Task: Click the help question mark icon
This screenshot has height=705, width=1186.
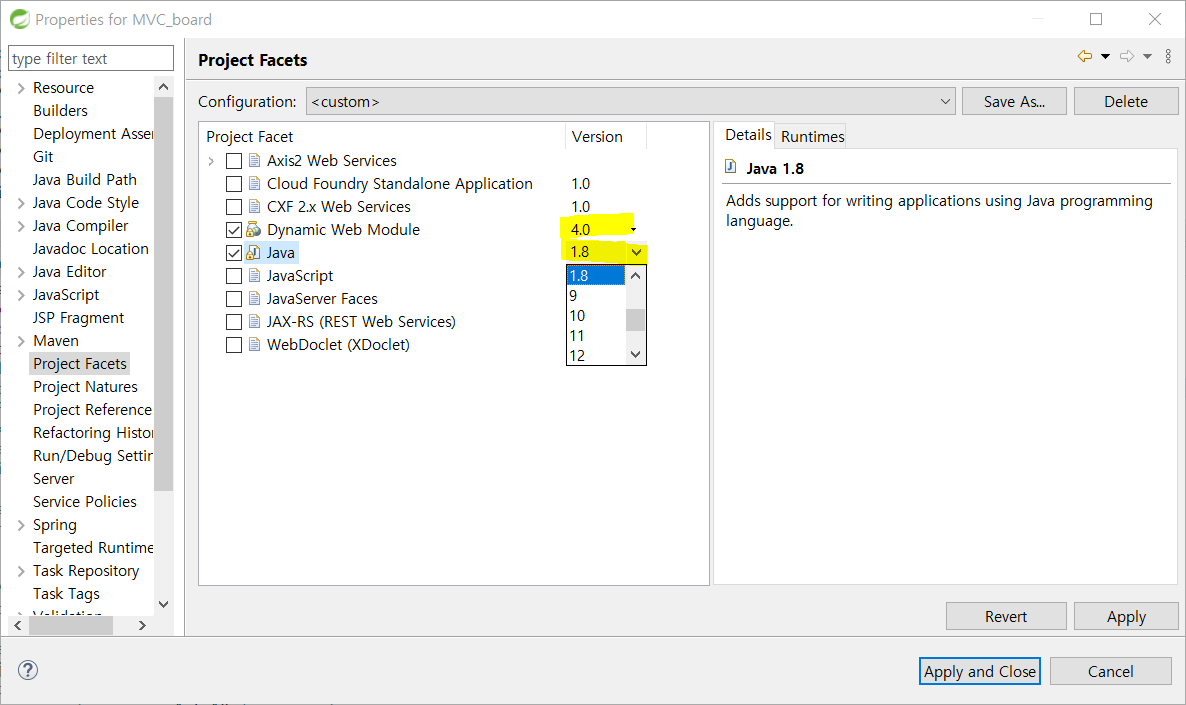Action: point(28,670)
